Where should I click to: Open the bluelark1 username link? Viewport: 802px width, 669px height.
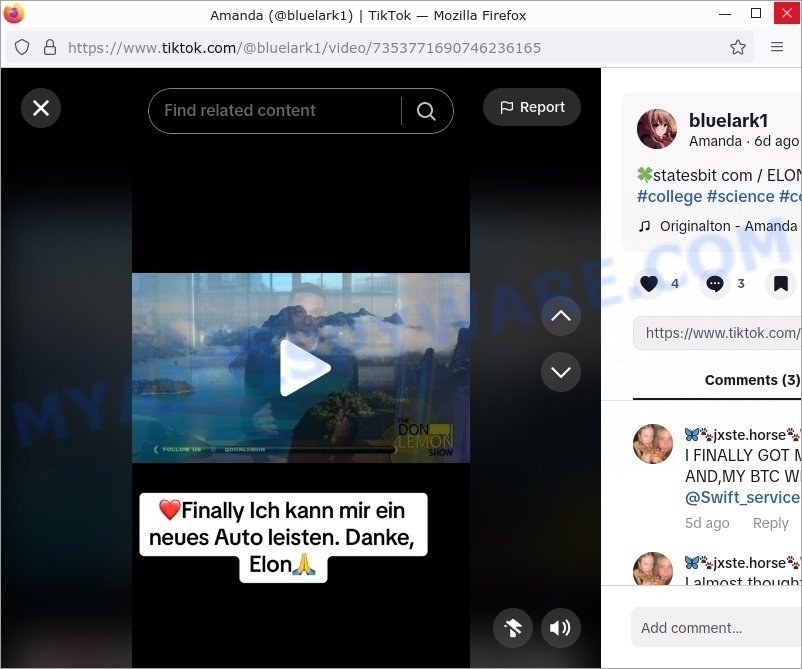728,121
